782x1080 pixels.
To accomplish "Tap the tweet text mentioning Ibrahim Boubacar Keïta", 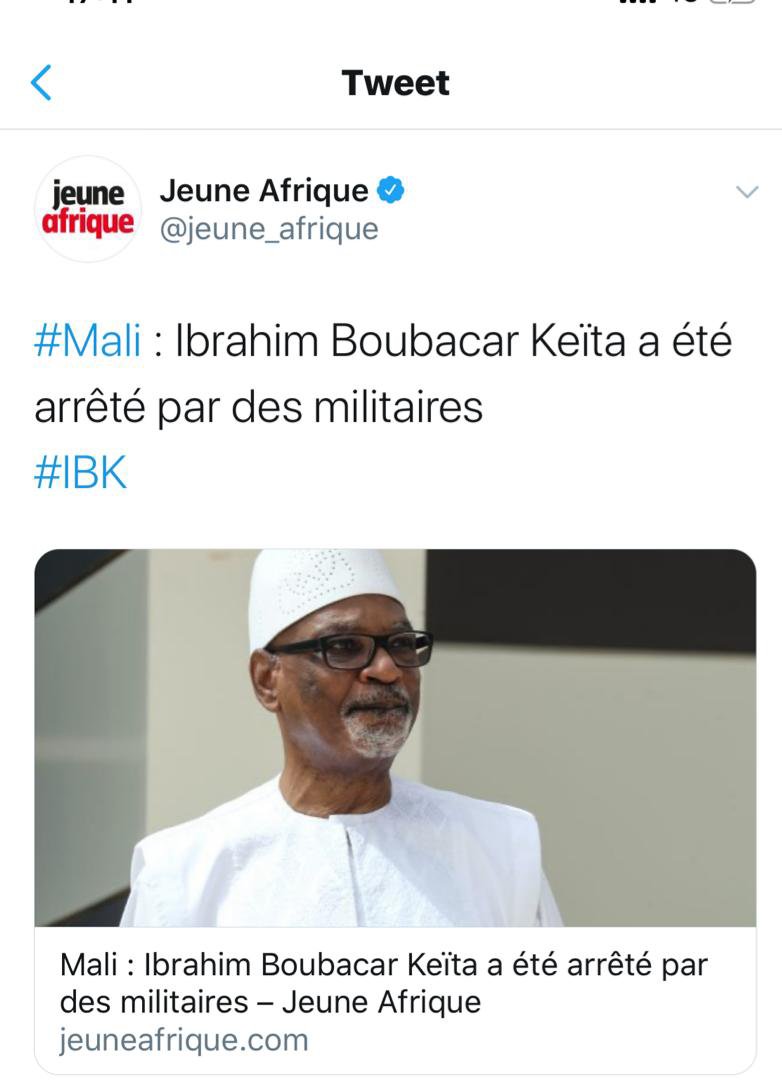I will pos(383,374).
